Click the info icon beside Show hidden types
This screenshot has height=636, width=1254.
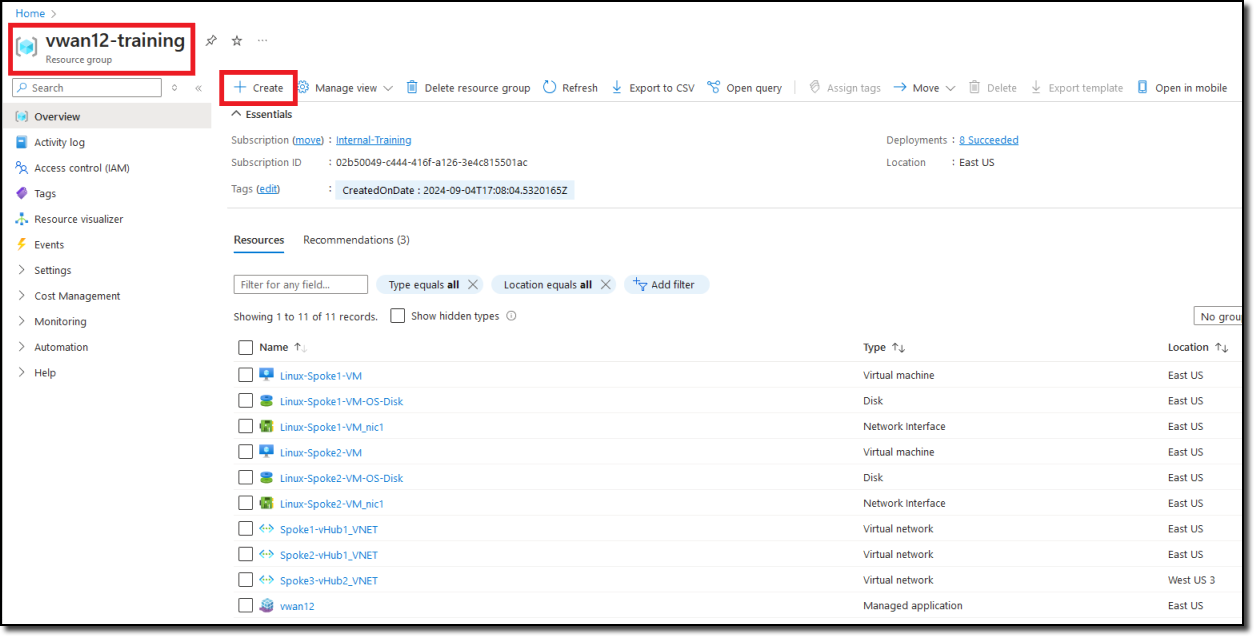pyautogui.click(x=511, y=316)
